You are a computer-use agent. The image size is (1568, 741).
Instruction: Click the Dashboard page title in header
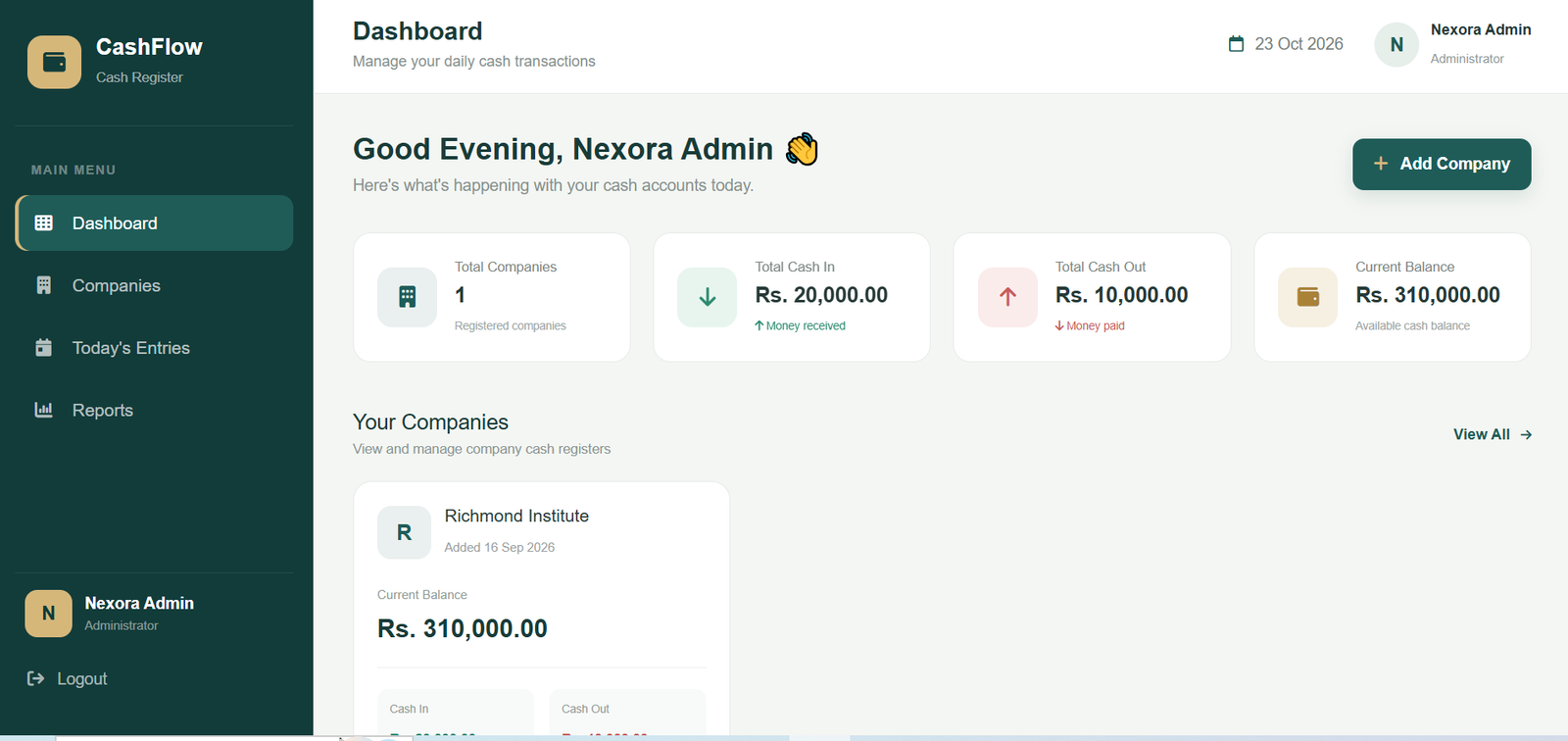click(417, 31)
